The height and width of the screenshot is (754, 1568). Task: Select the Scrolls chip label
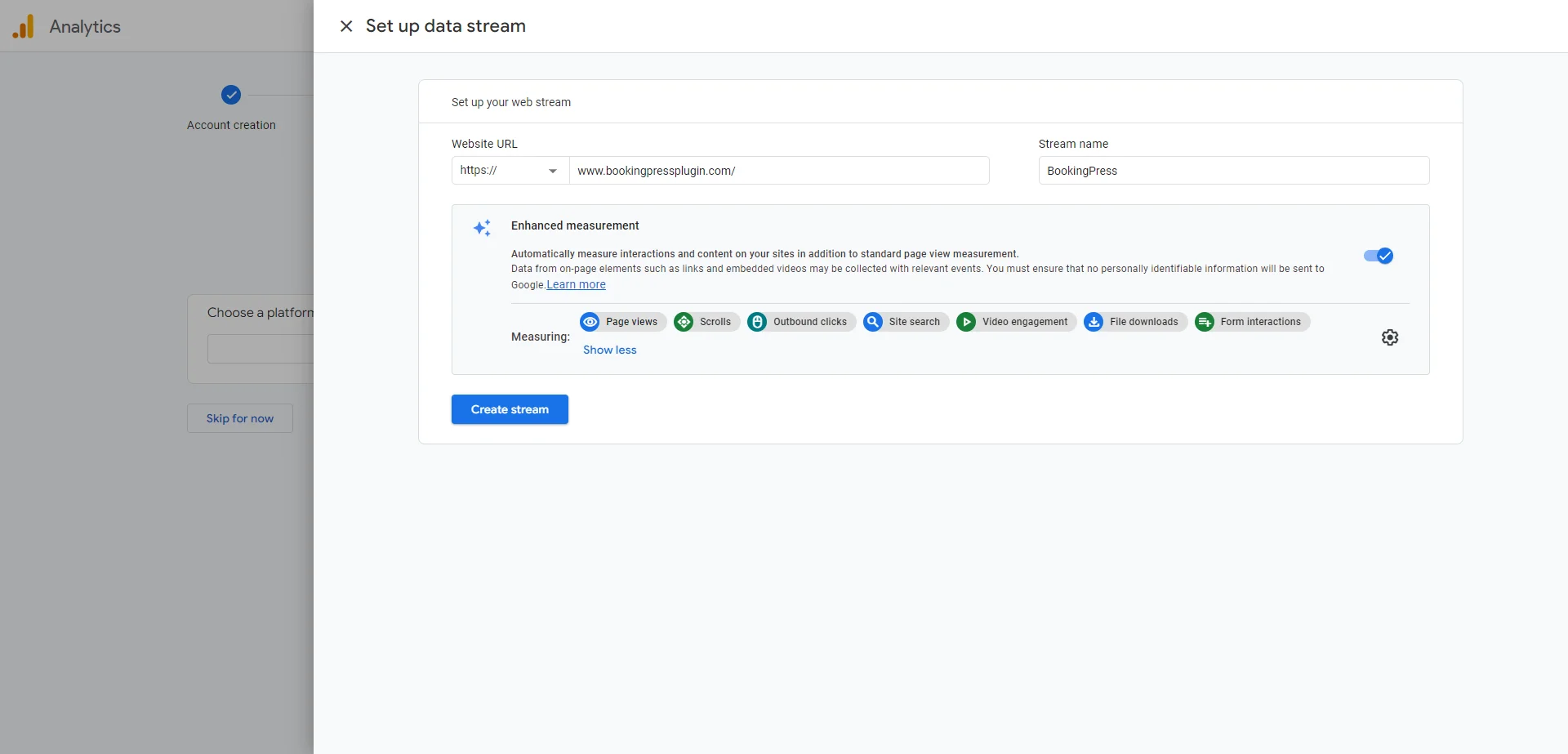pos(715,322)
